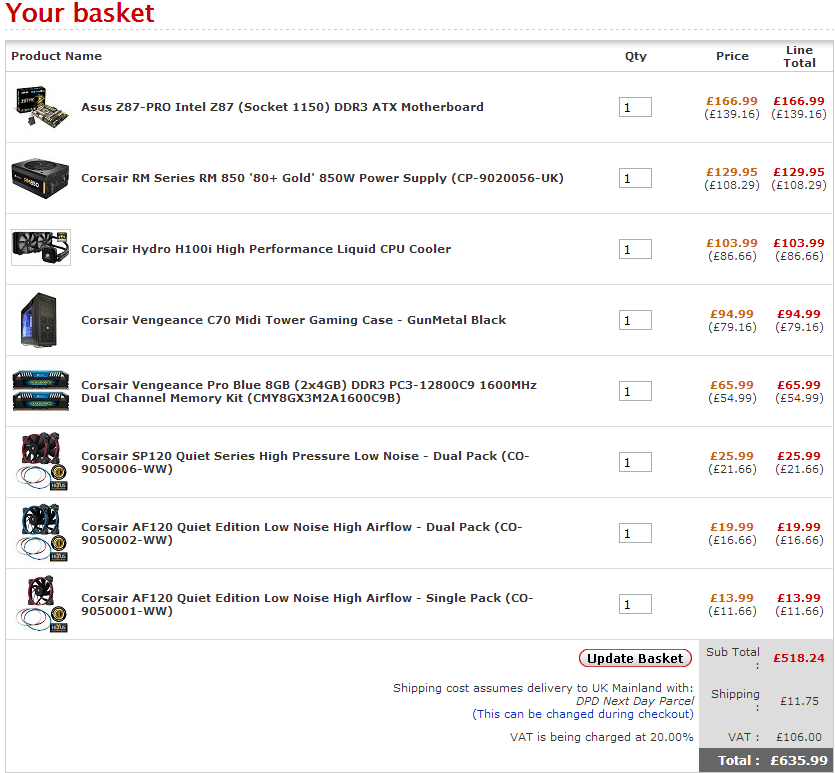View the AF120 Dual Pack fan thumbnail
The width and height of the screenshot is (835, 773).
point(41,532)
